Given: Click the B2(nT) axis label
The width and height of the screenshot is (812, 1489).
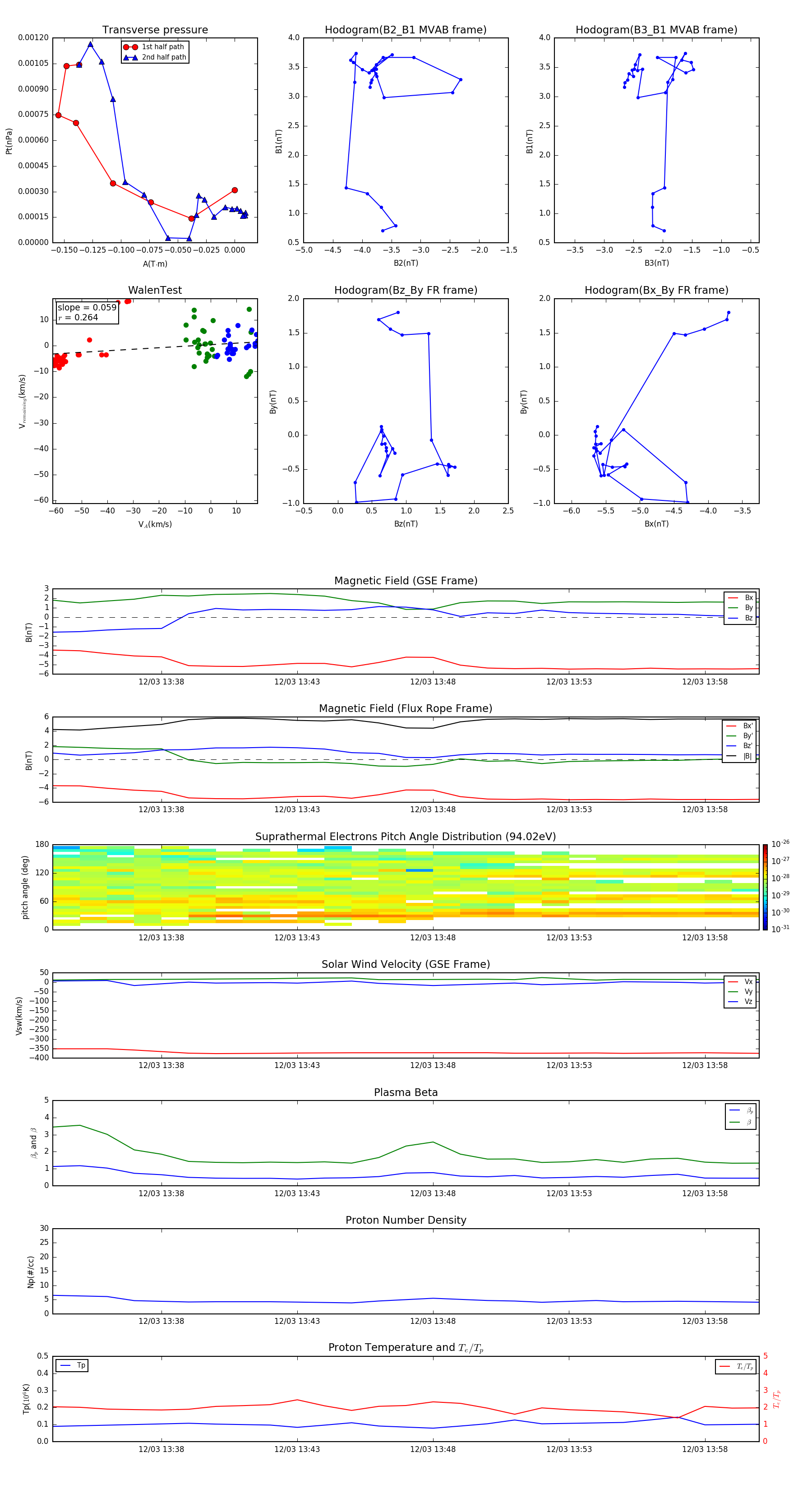Looking at the screenshot, I should click(x=406, y=263).
